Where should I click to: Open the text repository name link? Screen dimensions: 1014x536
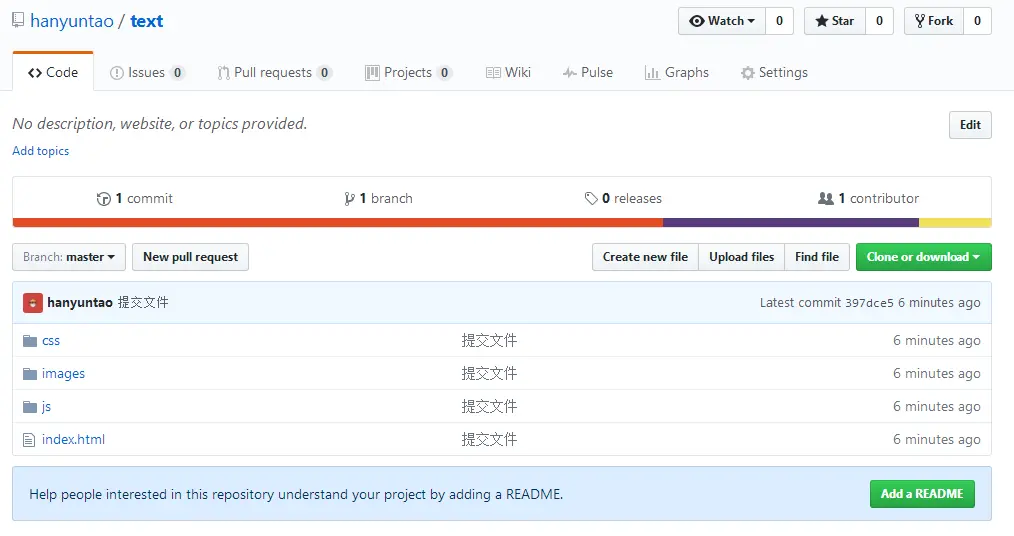147,21
